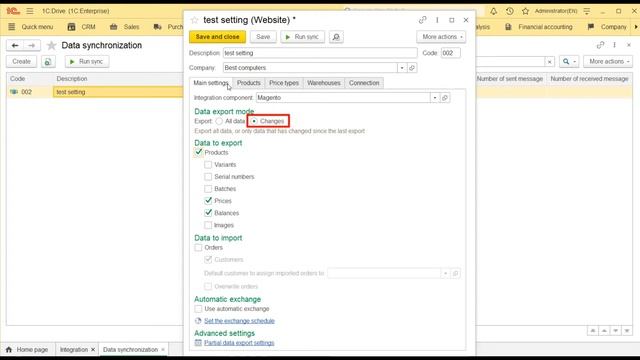The height and width of the screenshot is (360, 640).
Task: Uncheck the Products checkbox
Action: click(x=198, y=153)
